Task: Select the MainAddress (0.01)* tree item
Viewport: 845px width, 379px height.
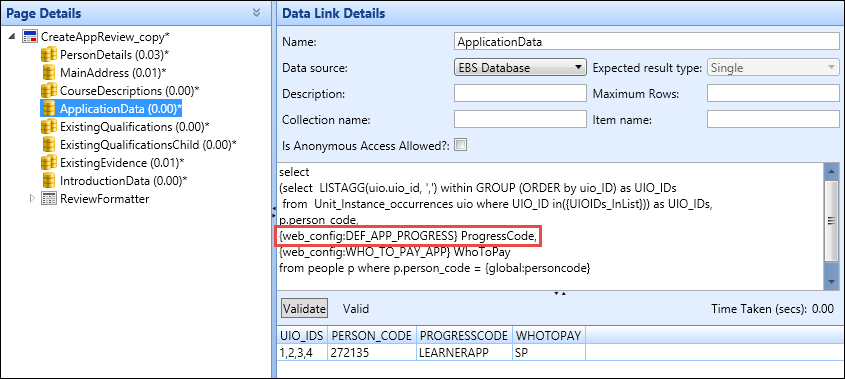Action: pyautogui.click(x=113, y=72)
